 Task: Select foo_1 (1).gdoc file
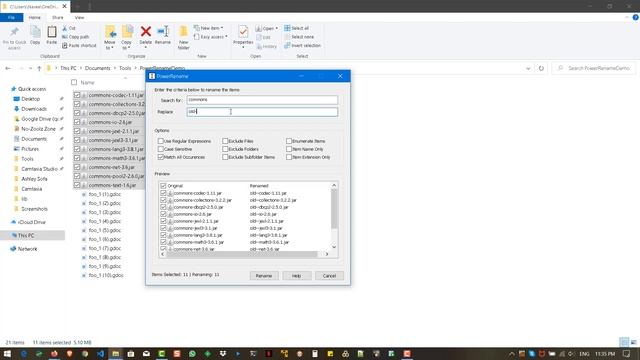104,194
